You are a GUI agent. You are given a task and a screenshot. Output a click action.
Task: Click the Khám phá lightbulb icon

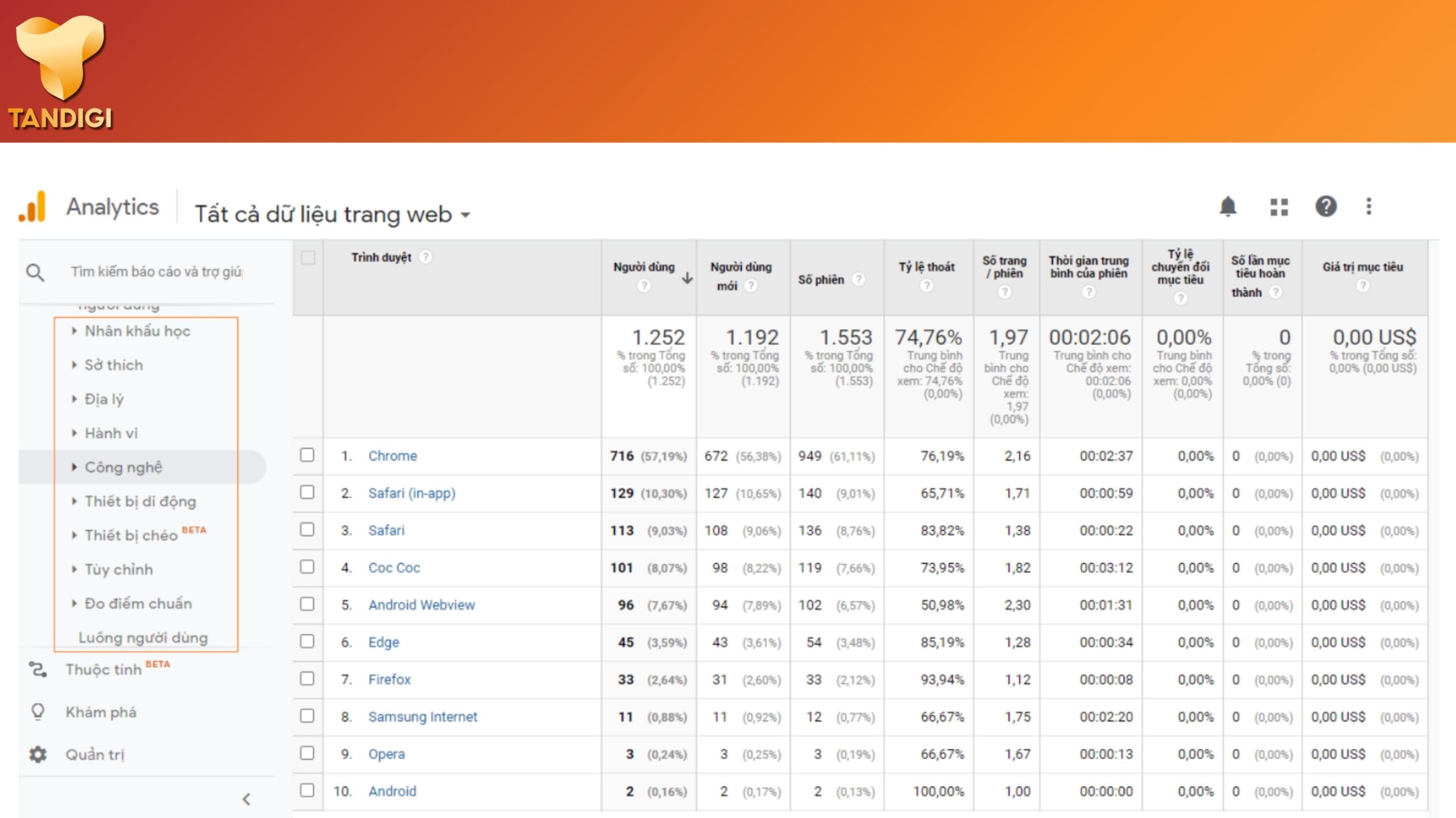point(38,712)
